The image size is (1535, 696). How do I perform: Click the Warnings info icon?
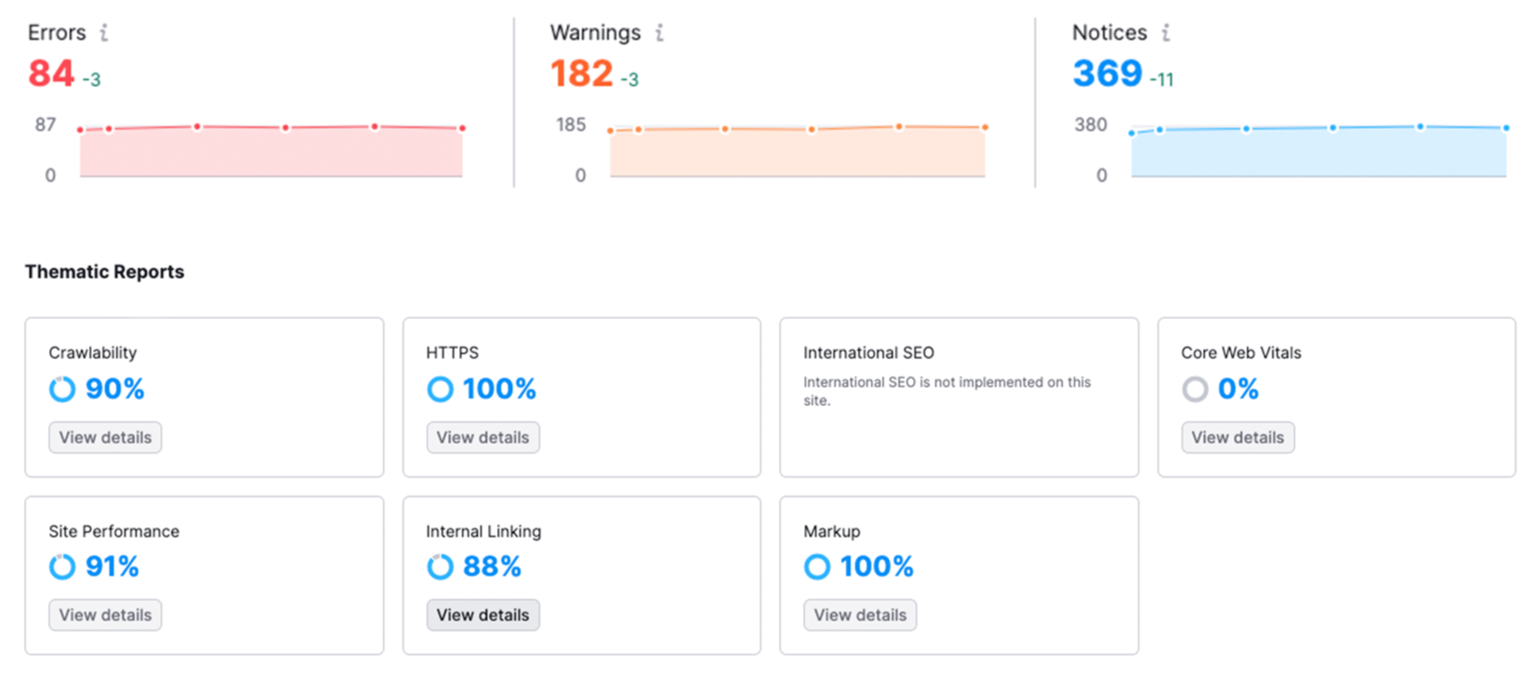(x=659, y=33)
